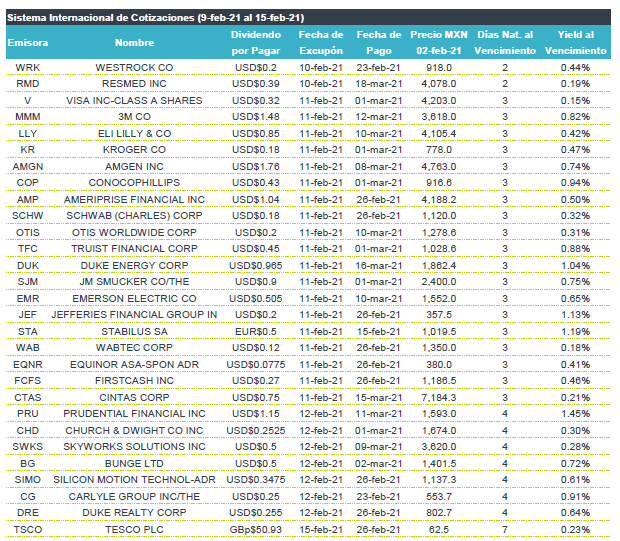Click the name WABTEC CORP
Viewport: 620px width, 541px height.
[134, 348]
